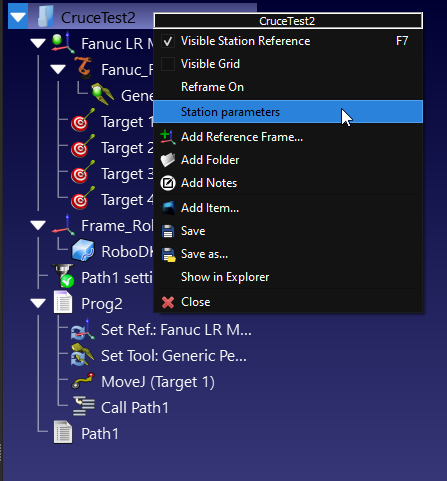Click the Fanuc LR M reference frame icon
This screenshot has height=481, width=447.
click(63, 43)
